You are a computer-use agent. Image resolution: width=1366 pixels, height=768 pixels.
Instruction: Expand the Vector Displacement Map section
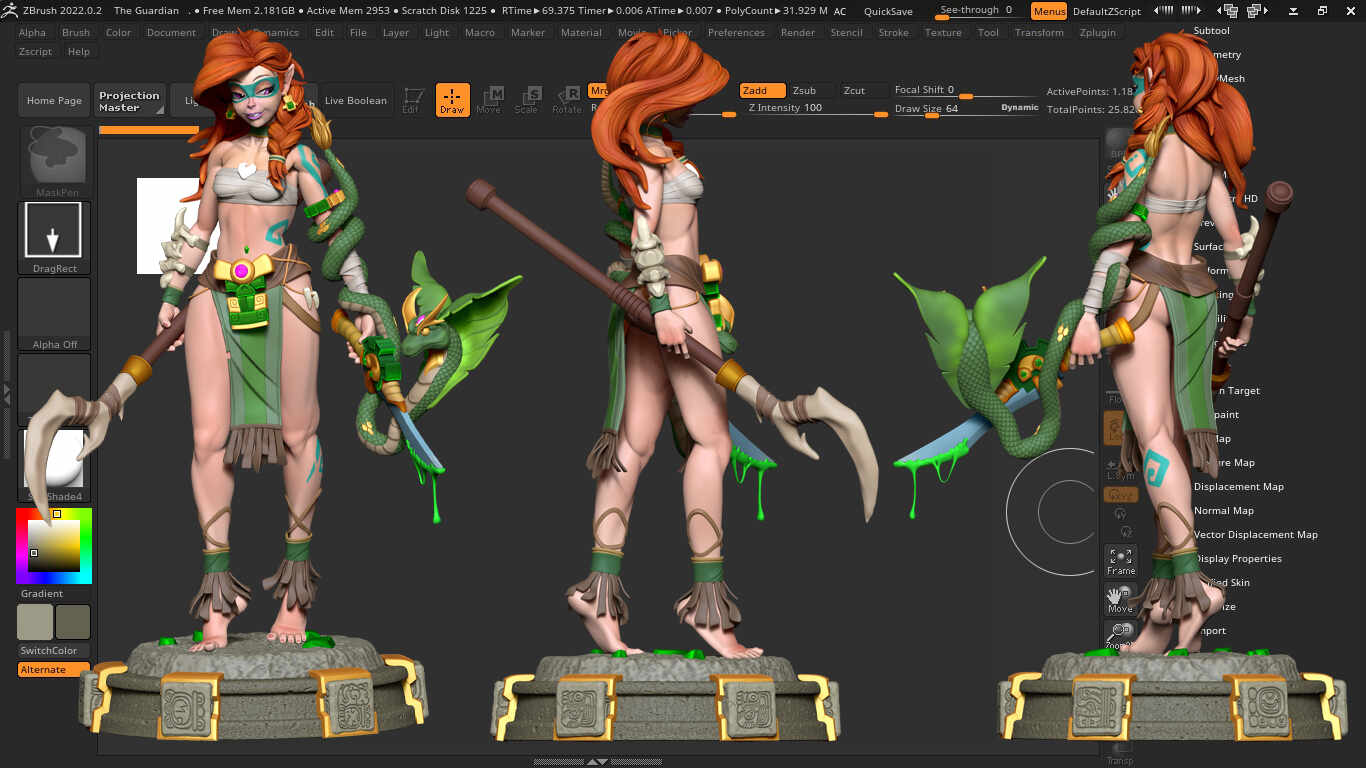coord(1255,535)
